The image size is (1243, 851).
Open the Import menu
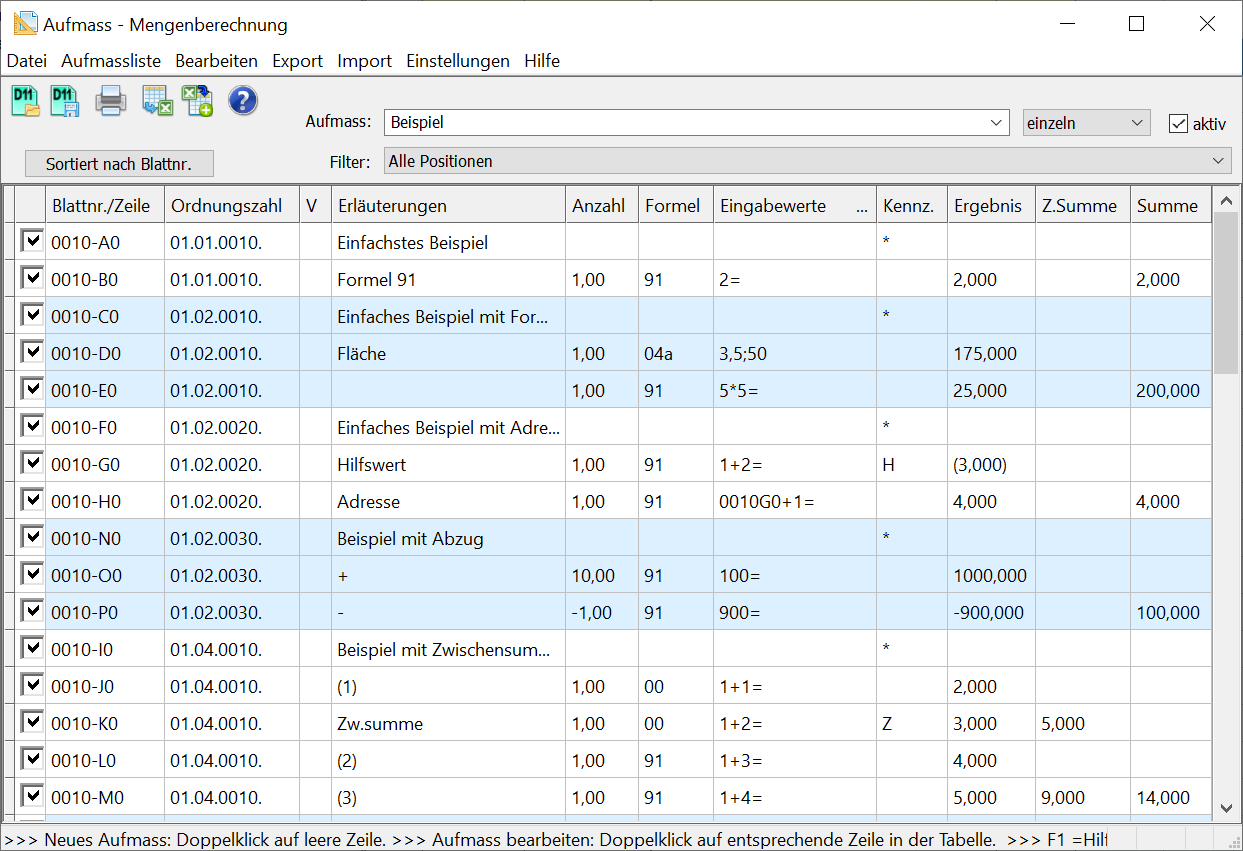365,61
